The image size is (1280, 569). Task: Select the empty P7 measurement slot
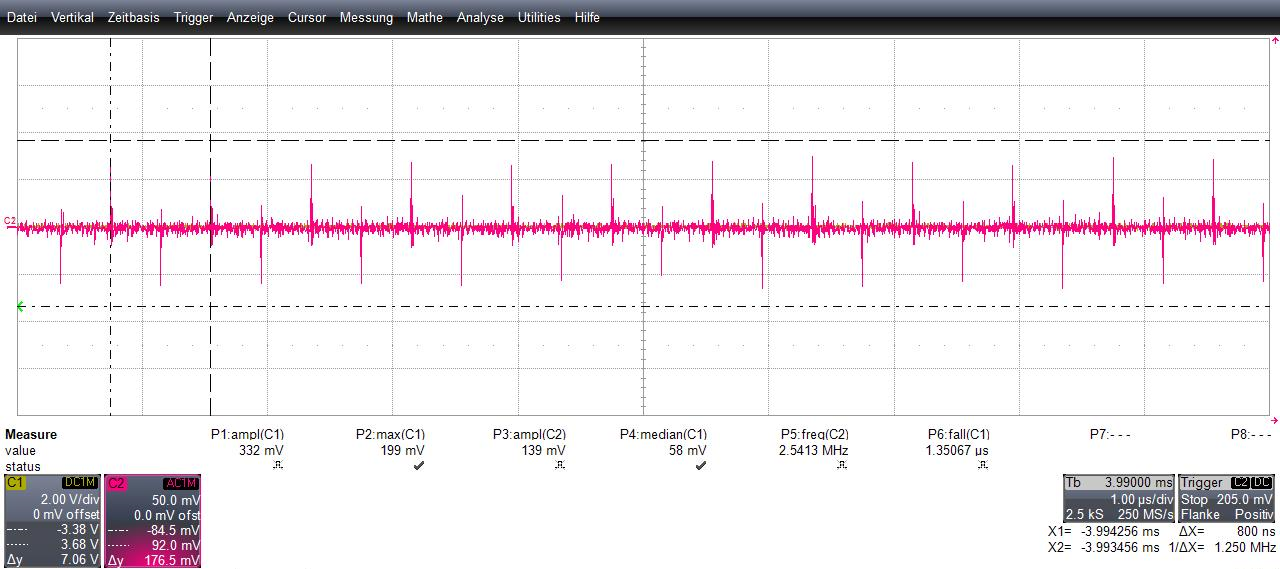click(1110, 435)
